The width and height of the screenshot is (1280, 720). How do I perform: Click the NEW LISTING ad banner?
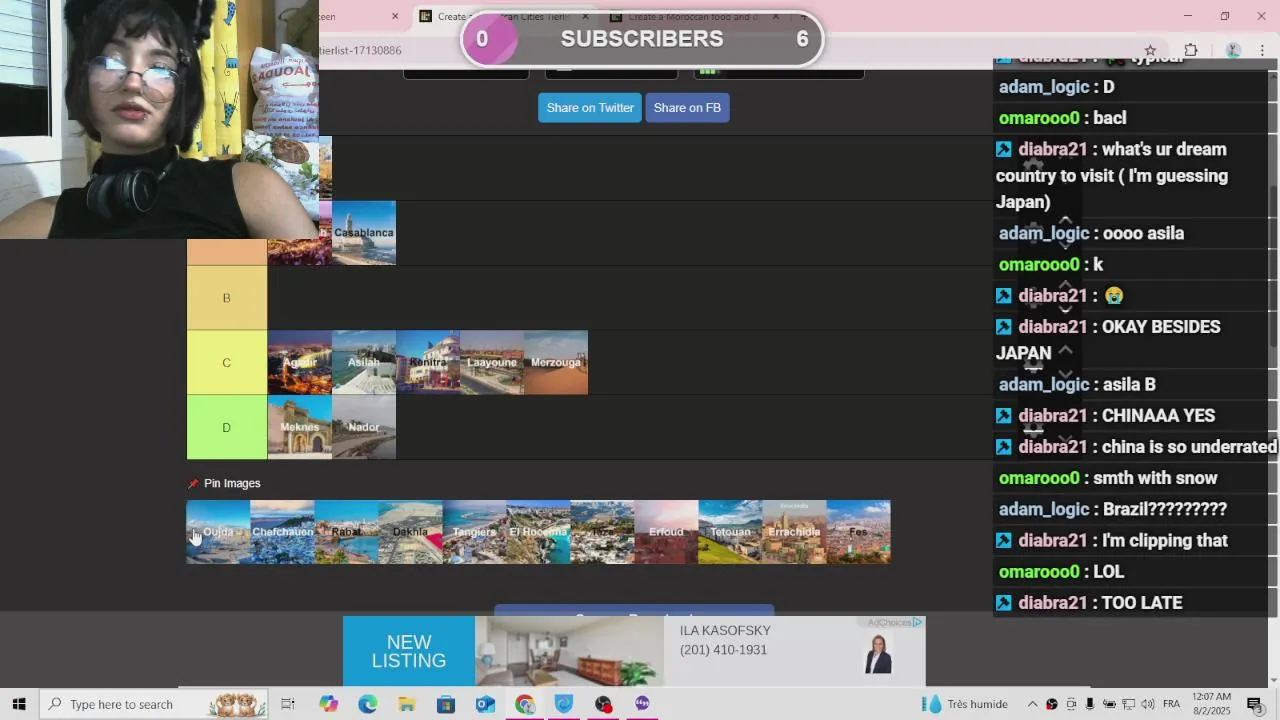click(x=409, y=652)
